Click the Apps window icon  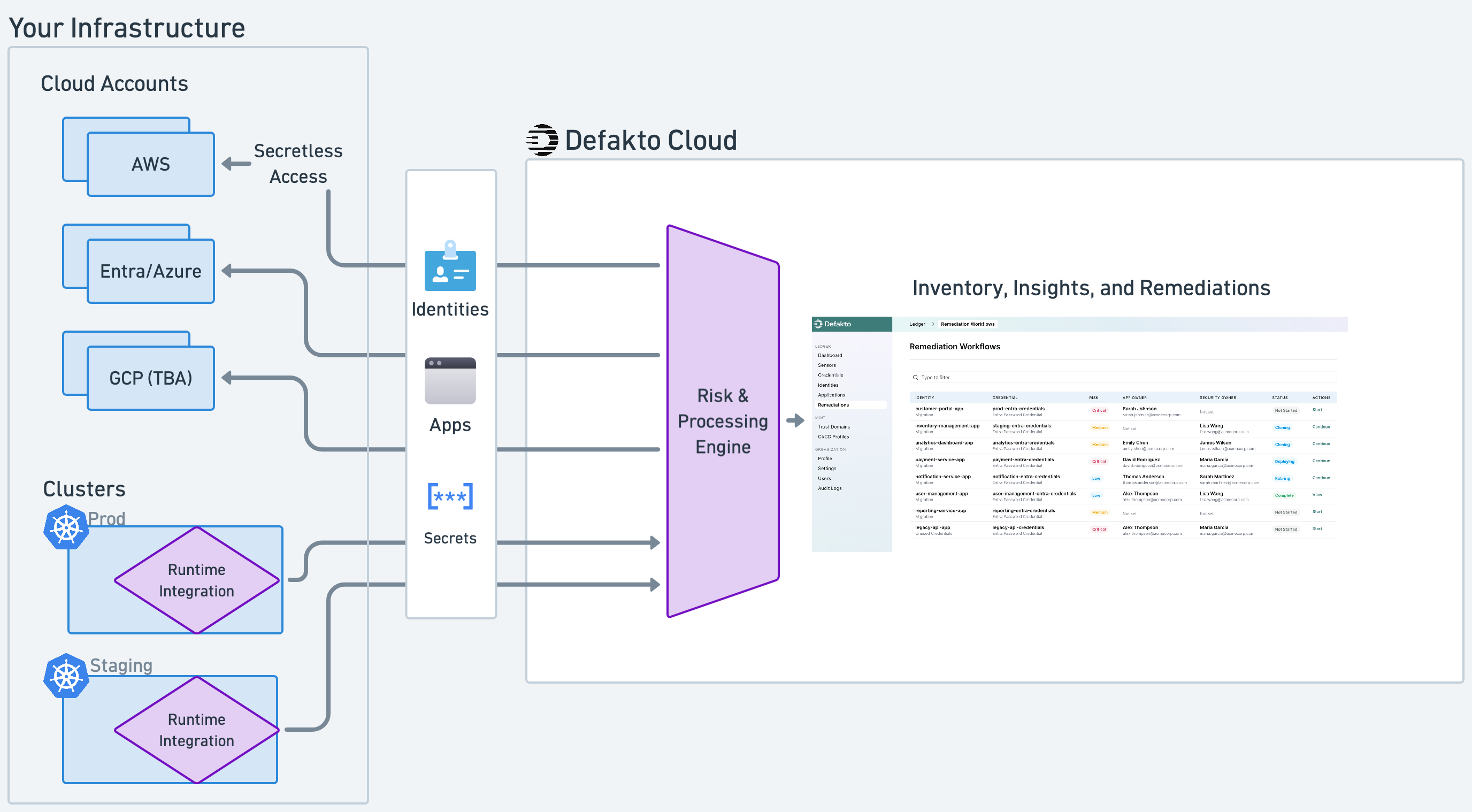[x=450, y=380]
